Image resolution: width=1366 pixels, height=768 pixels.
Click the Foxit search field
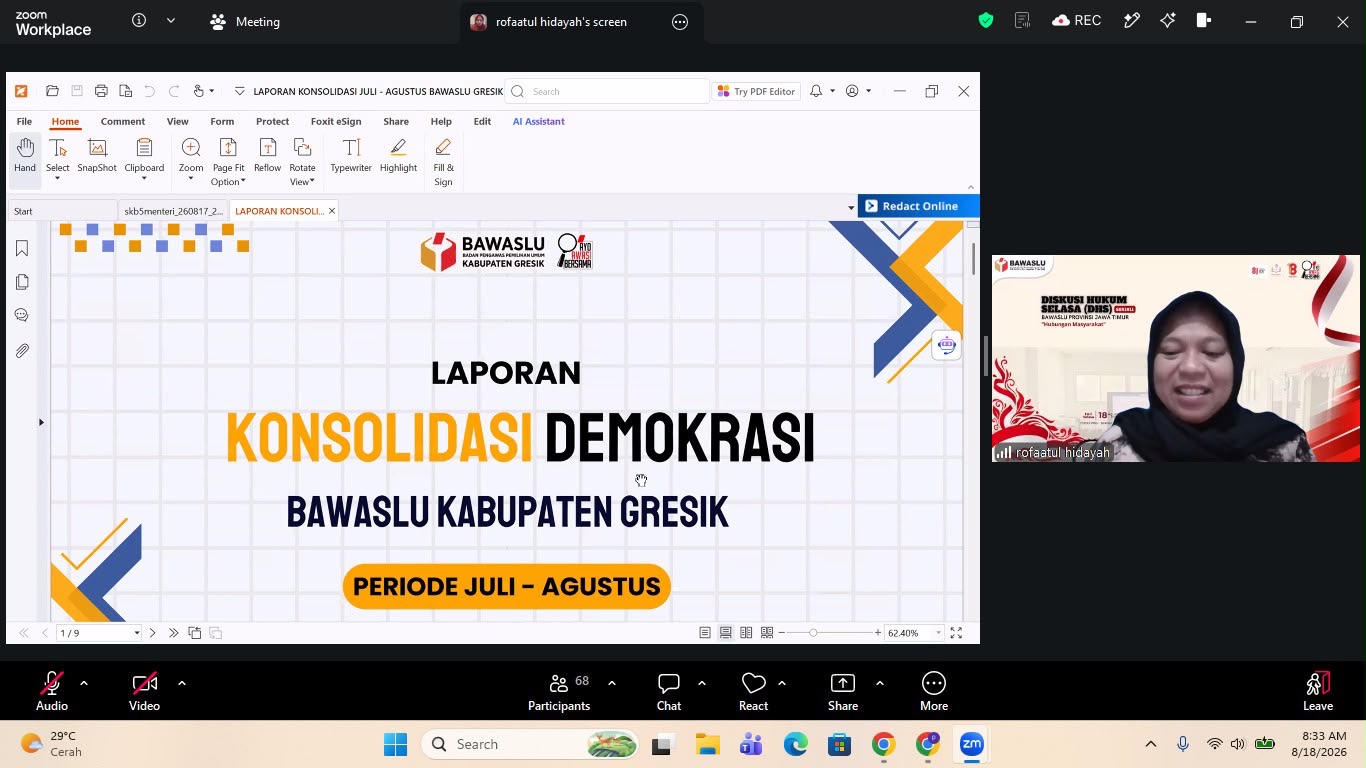pyautogui.click(x=608, y=91)
